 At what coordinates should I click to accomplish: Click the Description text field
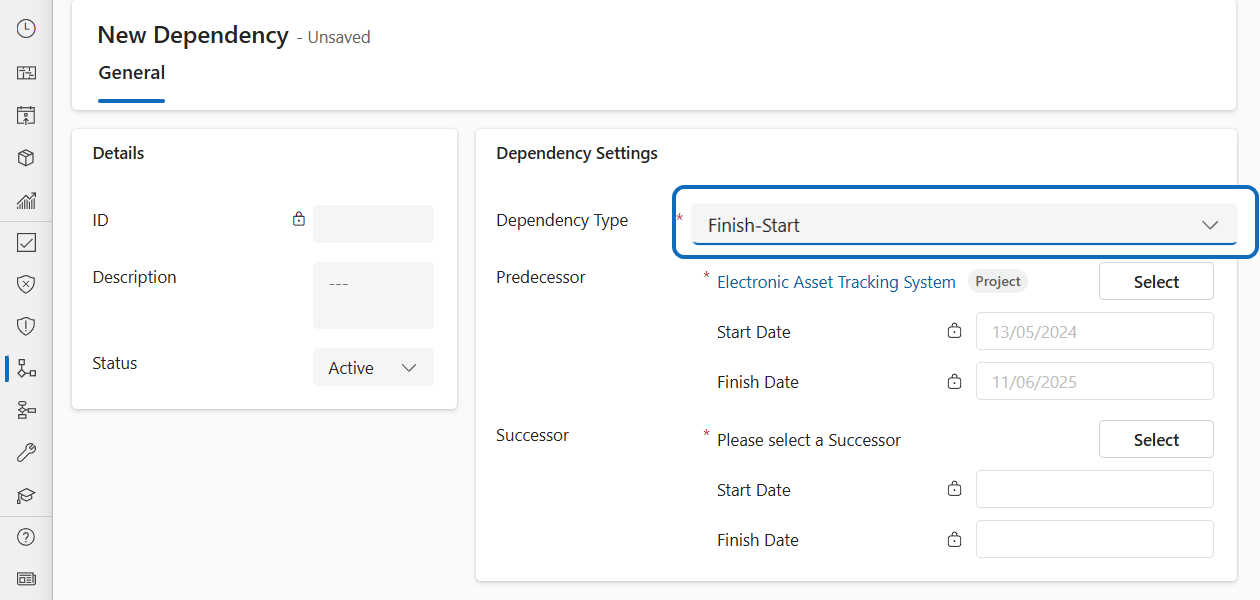click(x=373, y=295)
